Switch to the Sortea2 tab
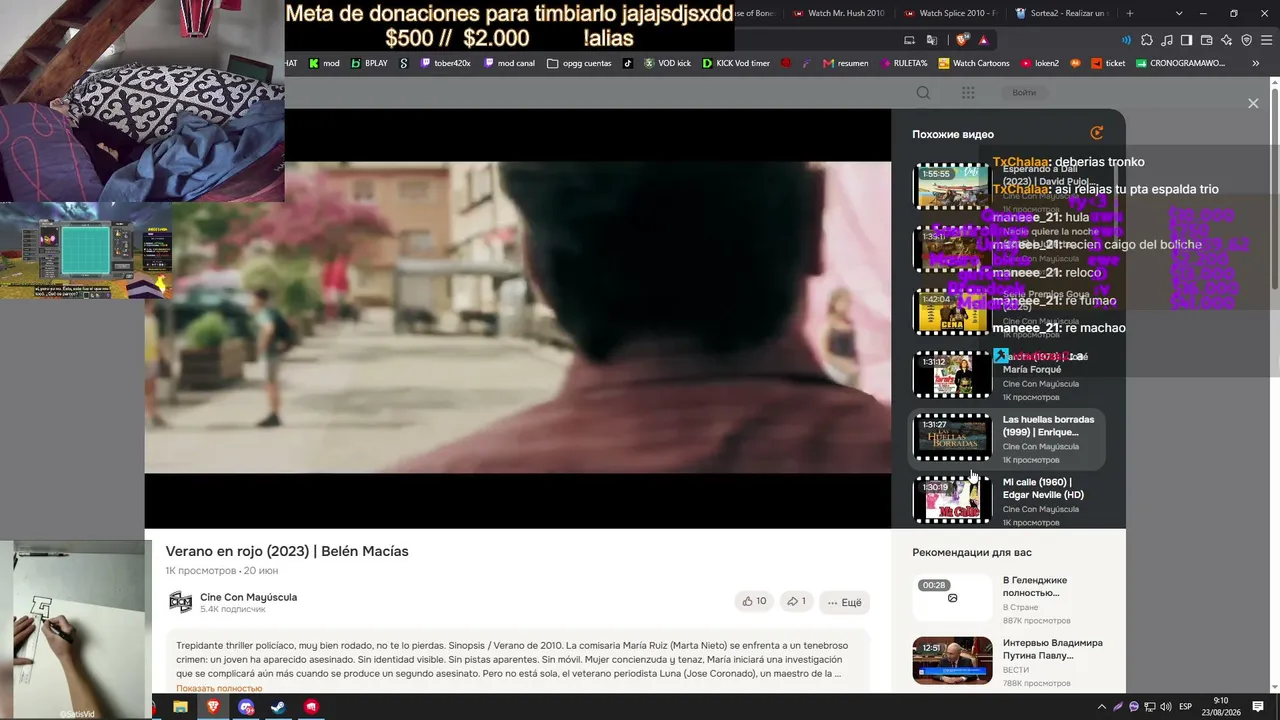 [1061, 13]
